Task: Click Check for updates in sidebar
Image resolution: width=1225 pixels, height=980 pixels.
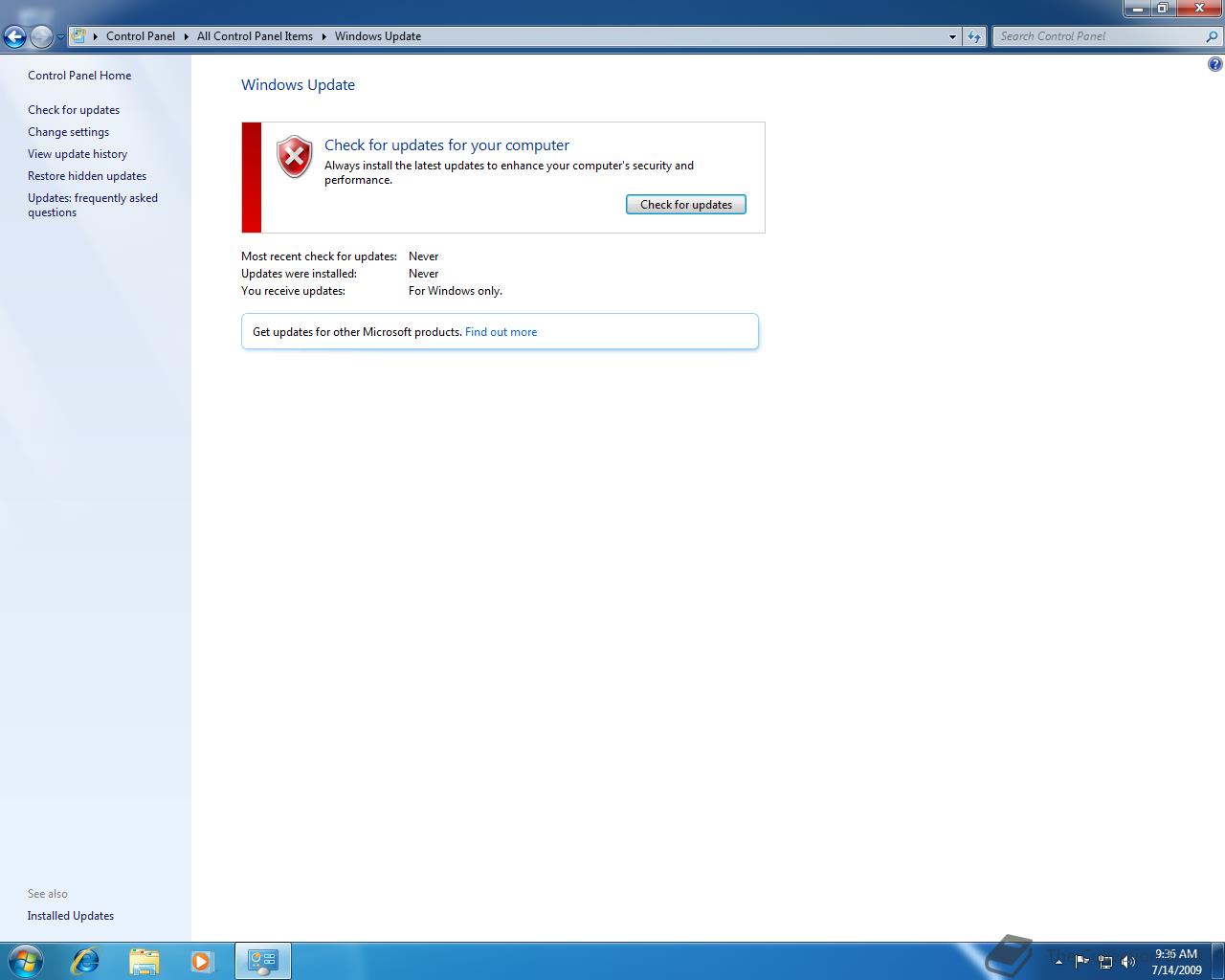Action: point(74,110)
